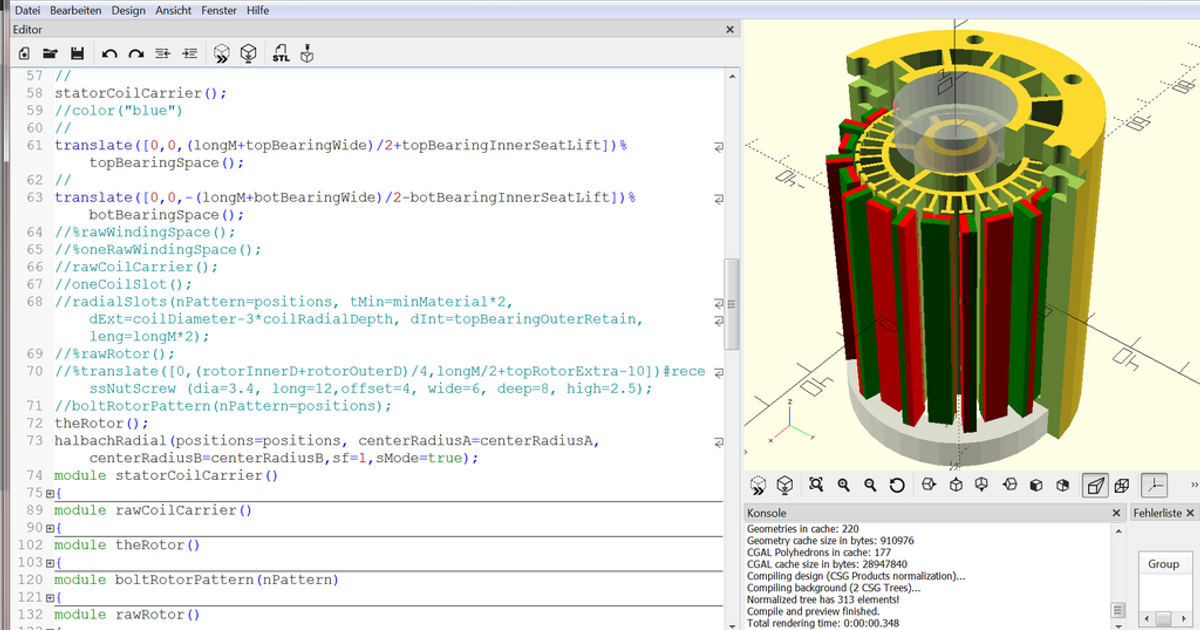
Task: Close the Fehlerliste panel
Action: point(1190,513)
